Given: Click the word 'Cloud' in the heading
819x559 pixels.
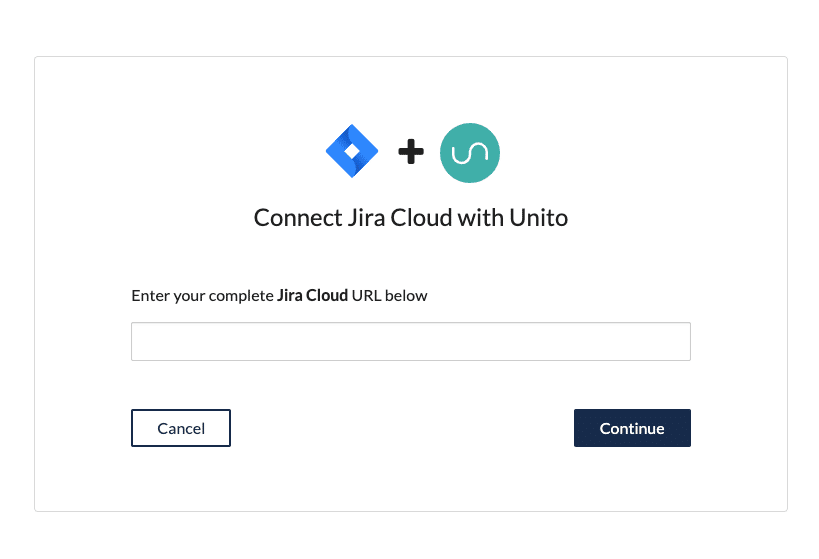Looking at the screenshot, I should (x=421, y=218).
